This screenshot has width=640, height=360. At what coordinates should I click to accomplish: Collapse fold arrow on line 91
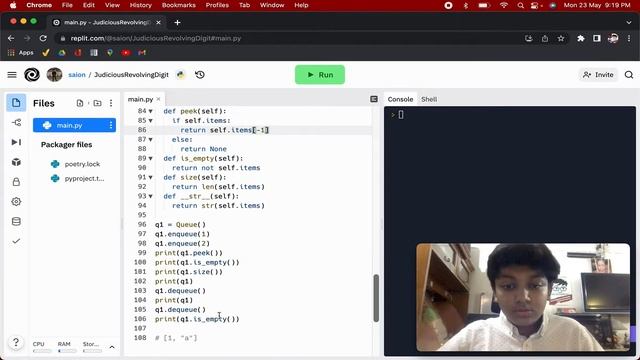(x=151, y=177)
